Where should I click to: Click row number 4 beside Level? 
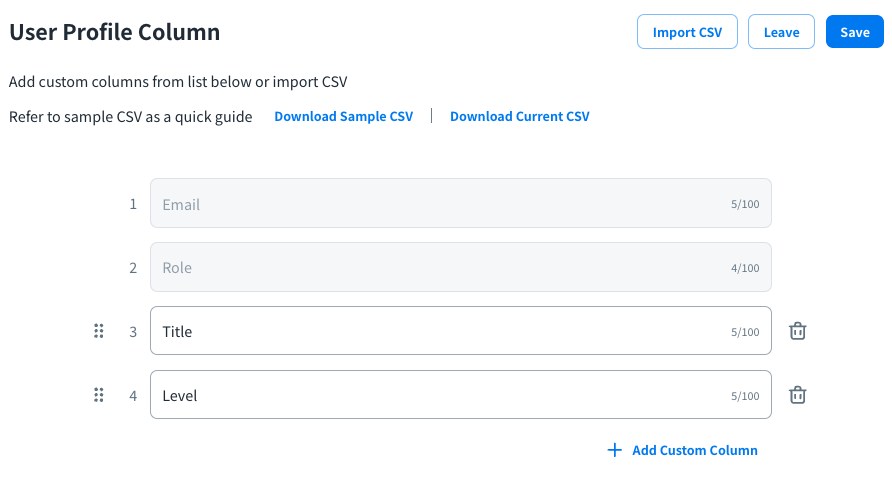pos(133,395)
